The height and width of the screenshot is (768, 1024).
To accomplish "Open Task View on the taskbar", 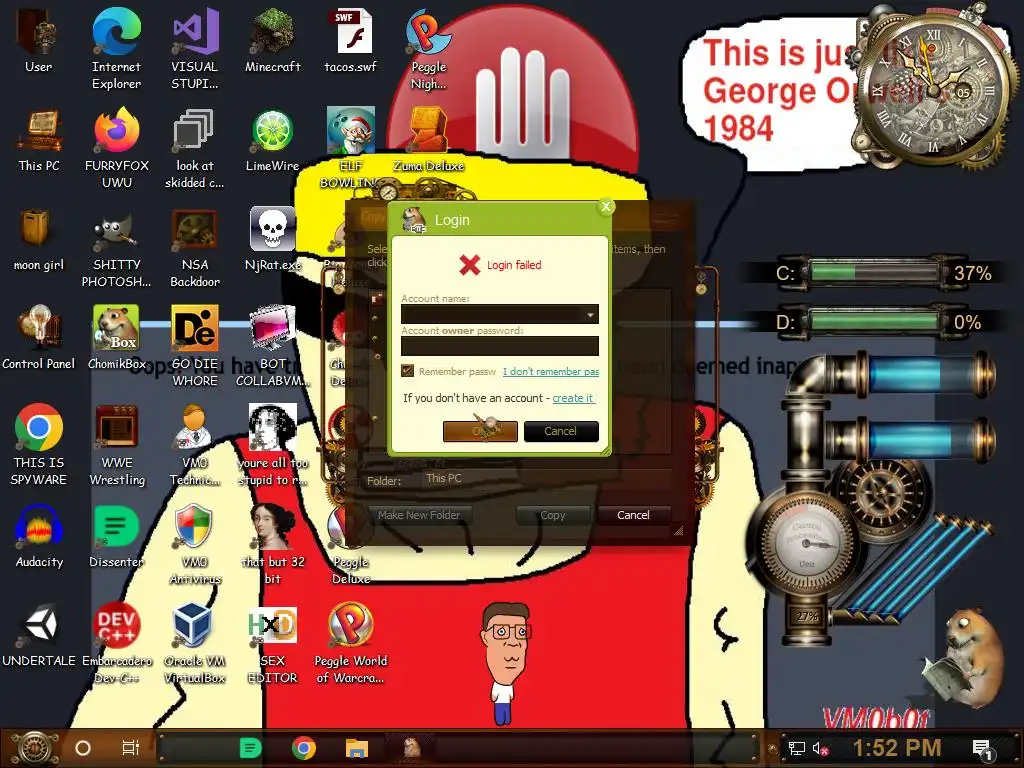I will click(x=131, y=748).
